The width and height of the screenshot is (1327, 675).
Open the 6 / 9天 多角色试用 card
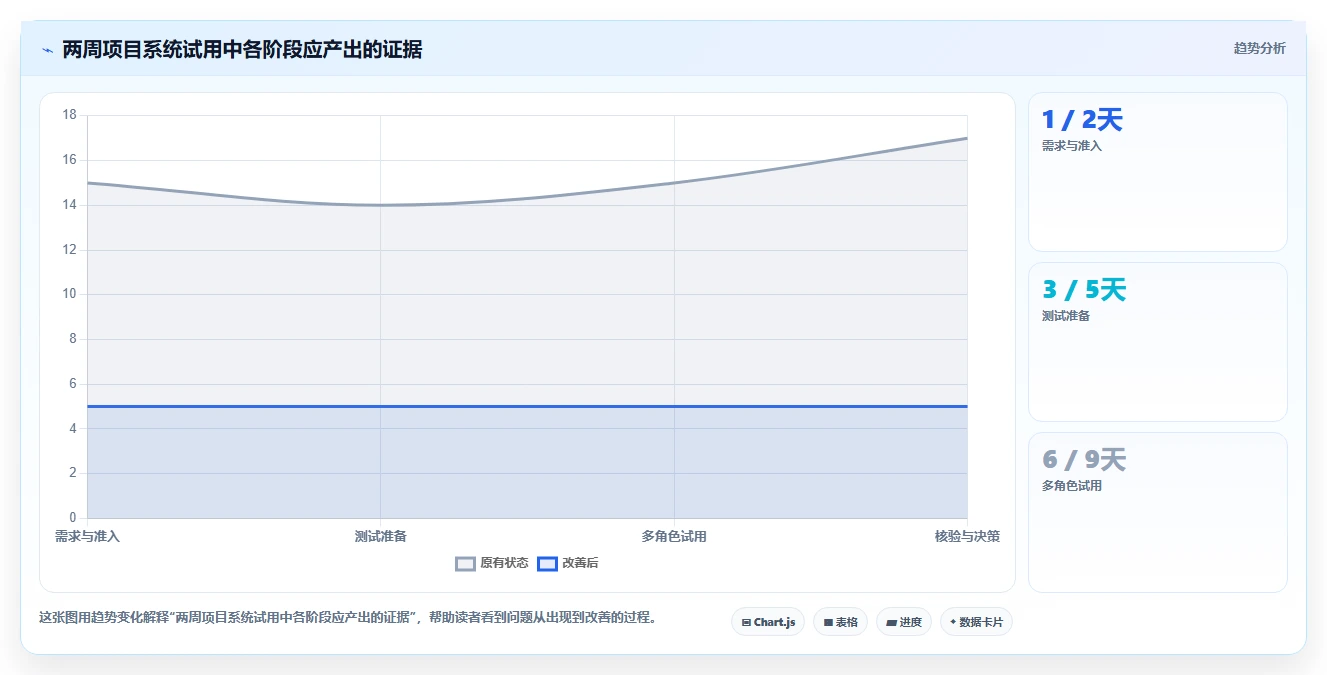pos(1157,512)
